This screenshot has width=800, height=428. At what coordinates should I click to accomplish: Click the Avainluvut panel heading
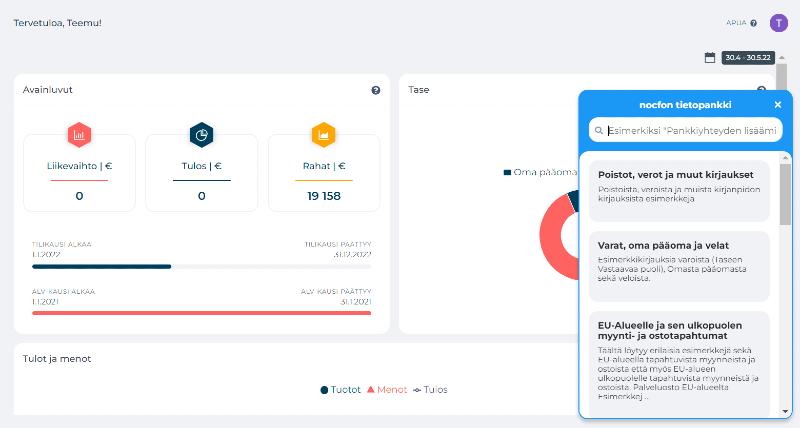47,90
